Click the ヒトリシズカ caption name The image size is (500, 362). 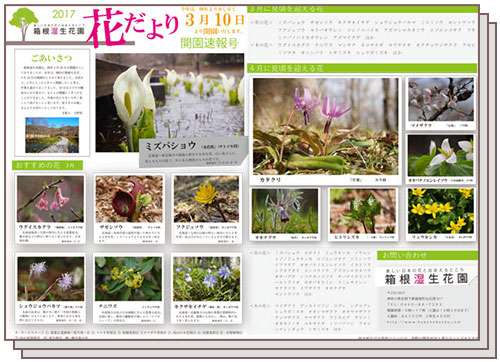pos(347,237)
